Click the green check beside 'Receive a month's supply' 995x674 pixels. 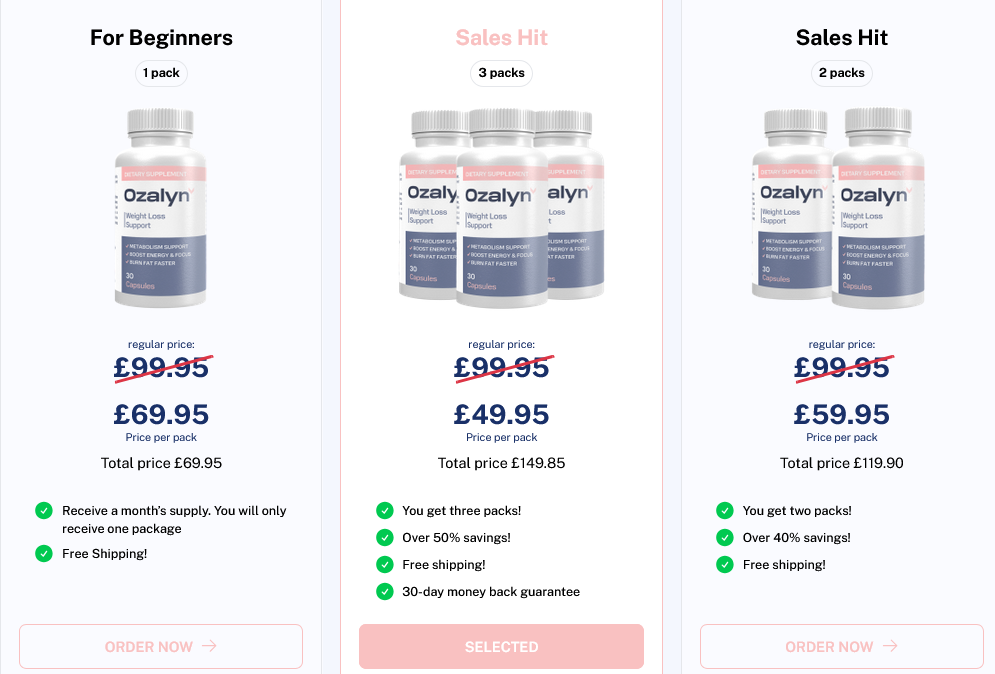(x=44, y=511)
